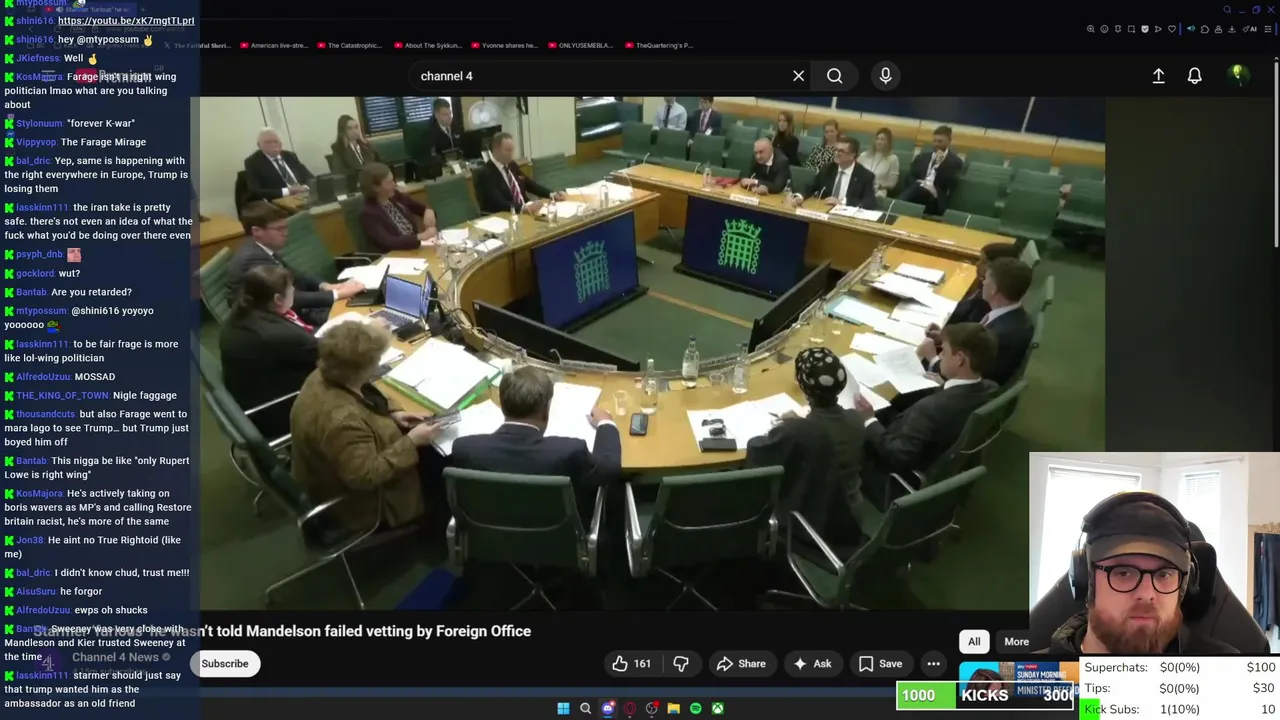Screen dimensions: 1280x720
Task: Toggle the ad-blocker shield icon
Action: 1145,29
